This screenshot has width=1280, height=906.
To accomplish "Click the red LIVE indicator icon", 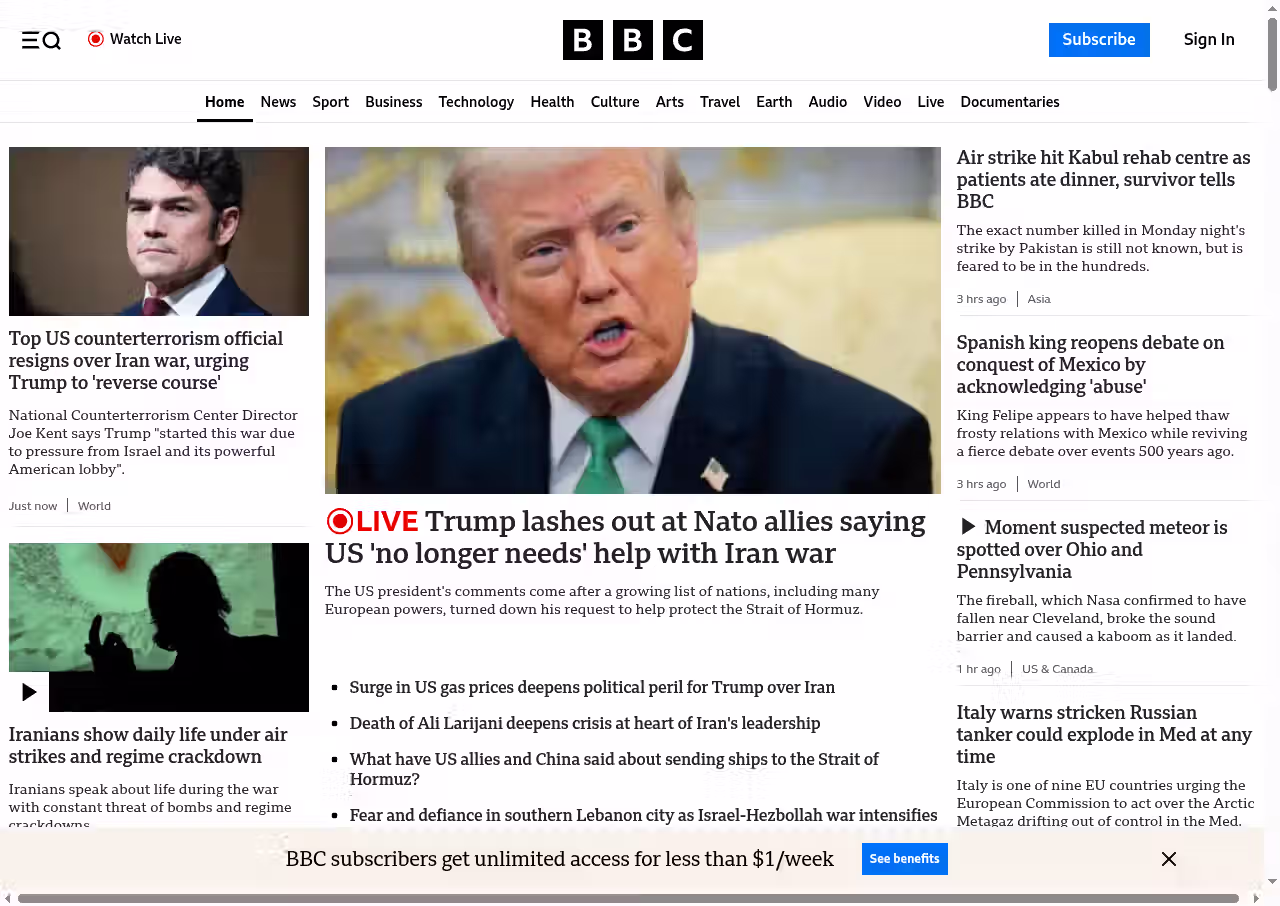I will 340,521.
